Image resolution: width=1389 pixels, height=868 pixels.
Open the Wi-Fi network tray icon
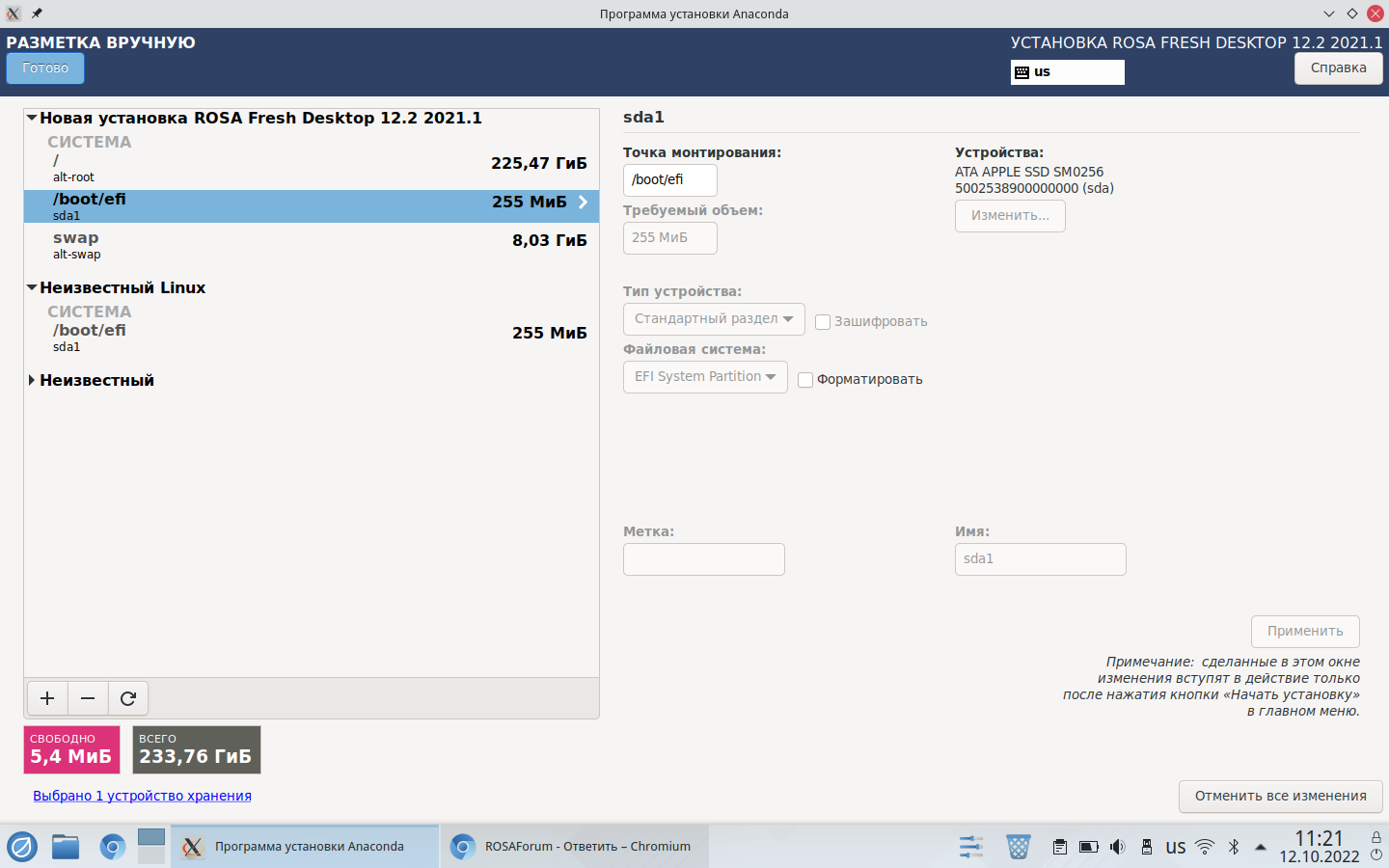click(1205, 847)
